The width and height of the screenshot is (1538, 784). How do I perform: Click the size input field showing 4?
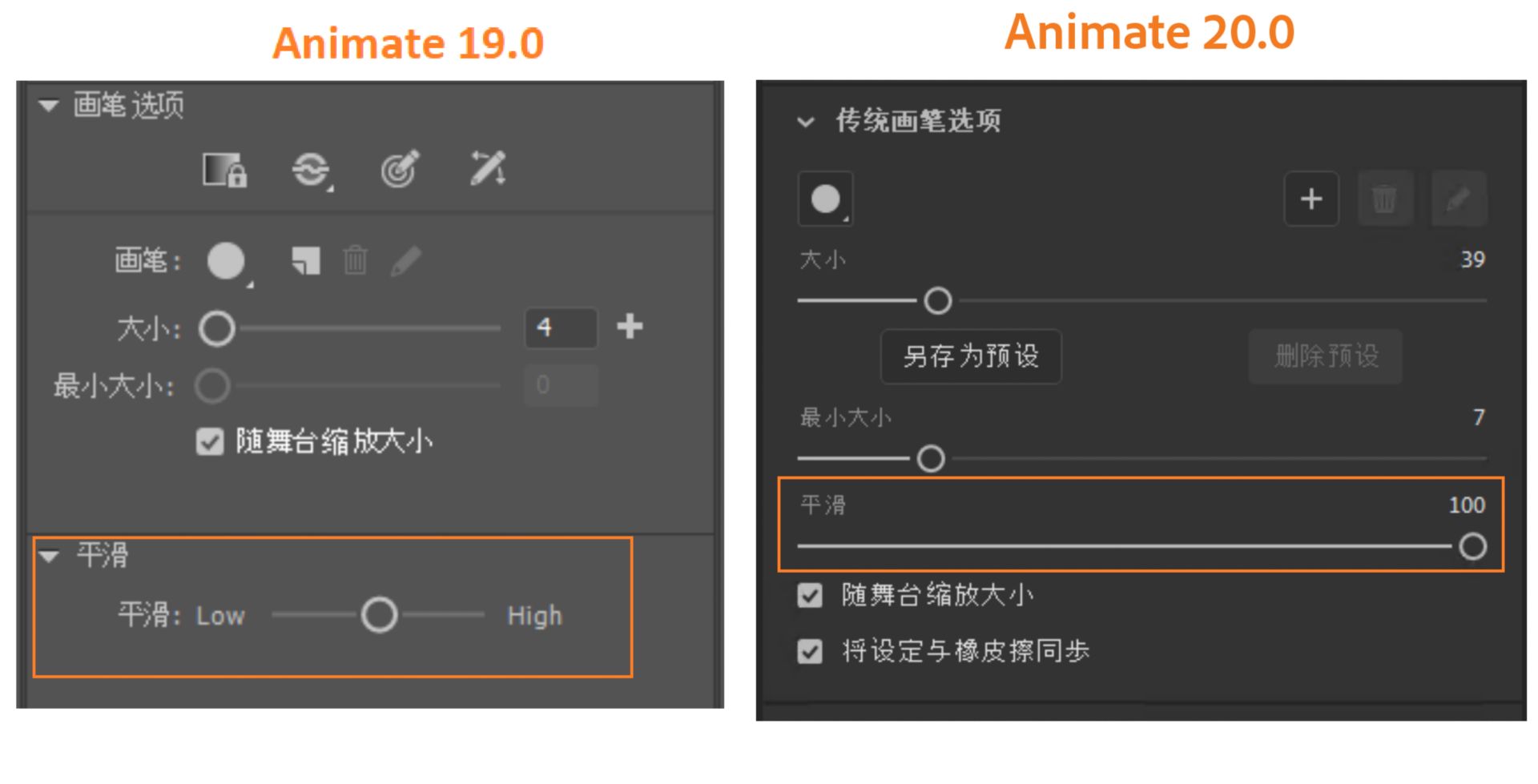point(561,328)
